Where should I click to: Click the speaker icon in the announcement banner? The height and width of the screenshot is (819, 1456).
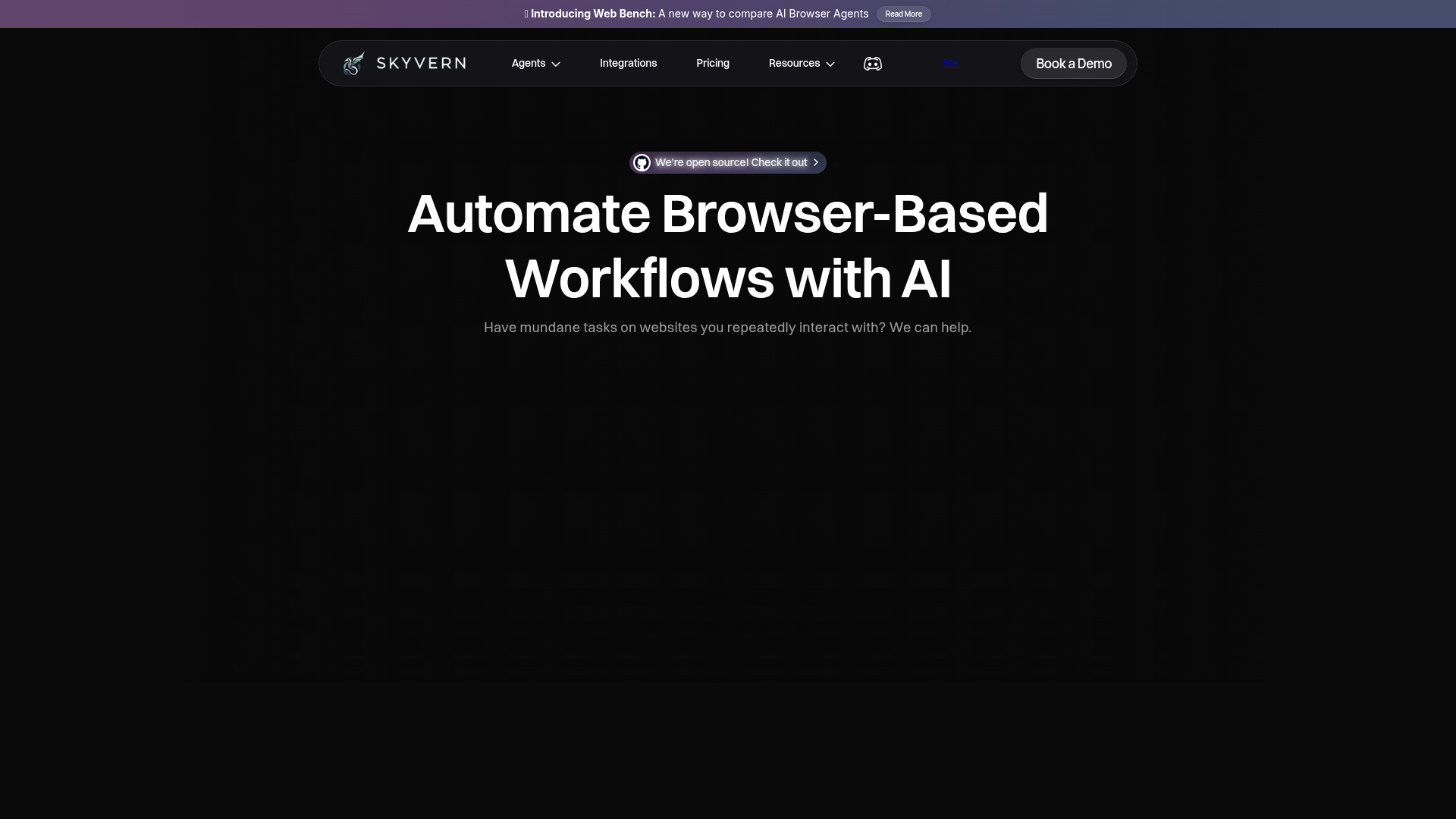(525, 14)
